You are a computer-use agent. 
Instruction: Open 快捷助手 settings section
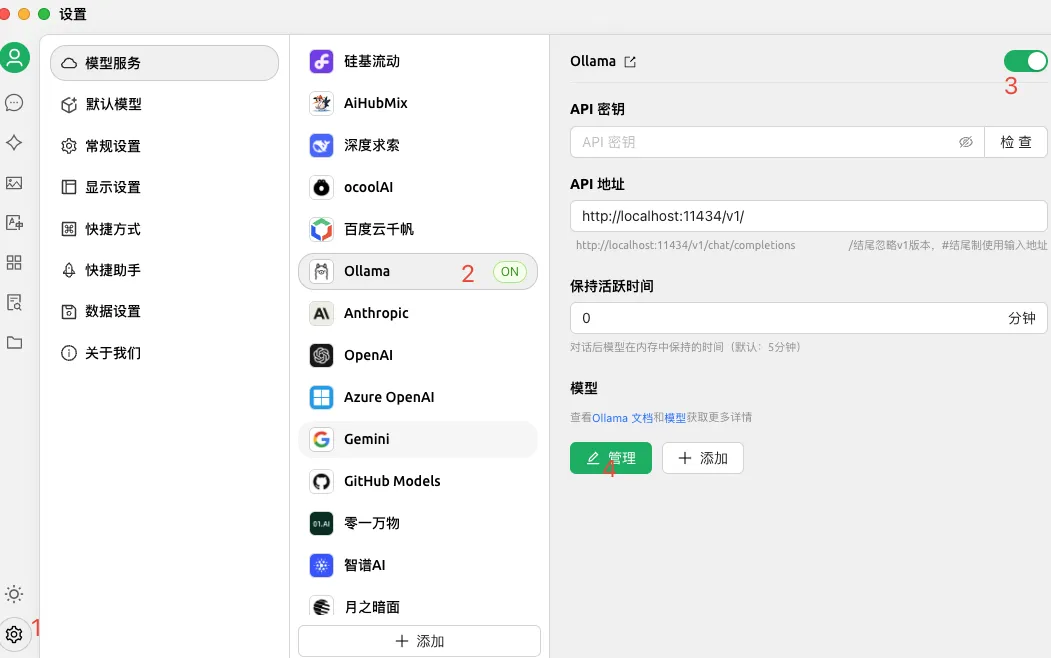[164, 270]
